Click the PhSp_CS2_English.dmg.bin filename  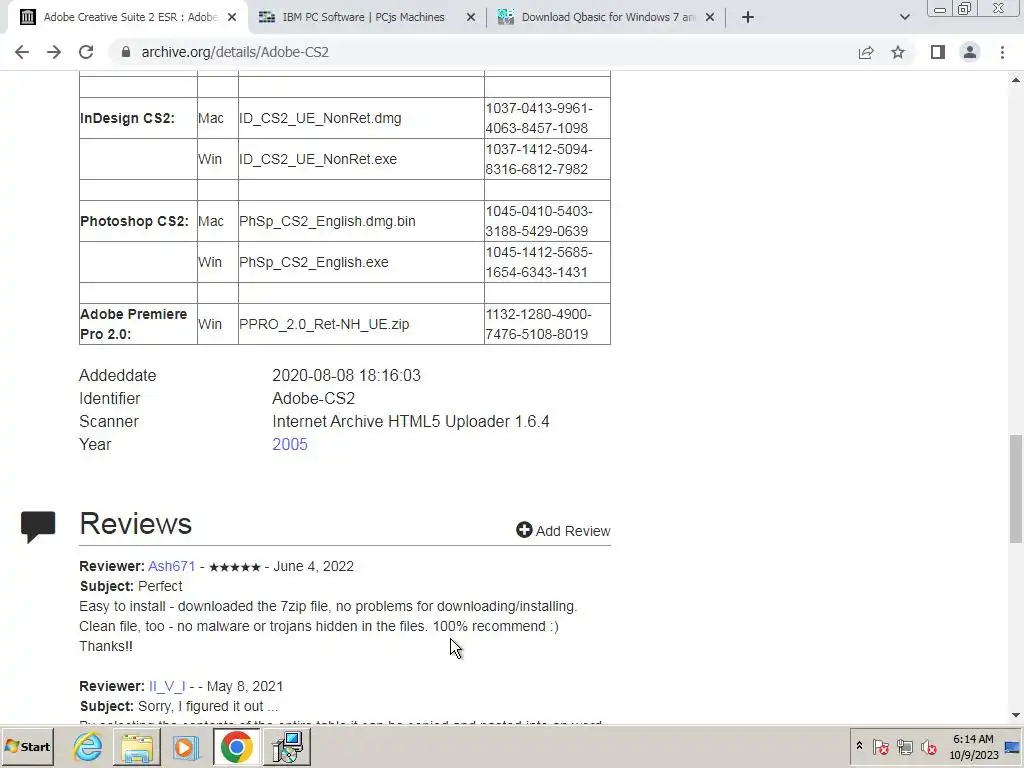point(327,221)
